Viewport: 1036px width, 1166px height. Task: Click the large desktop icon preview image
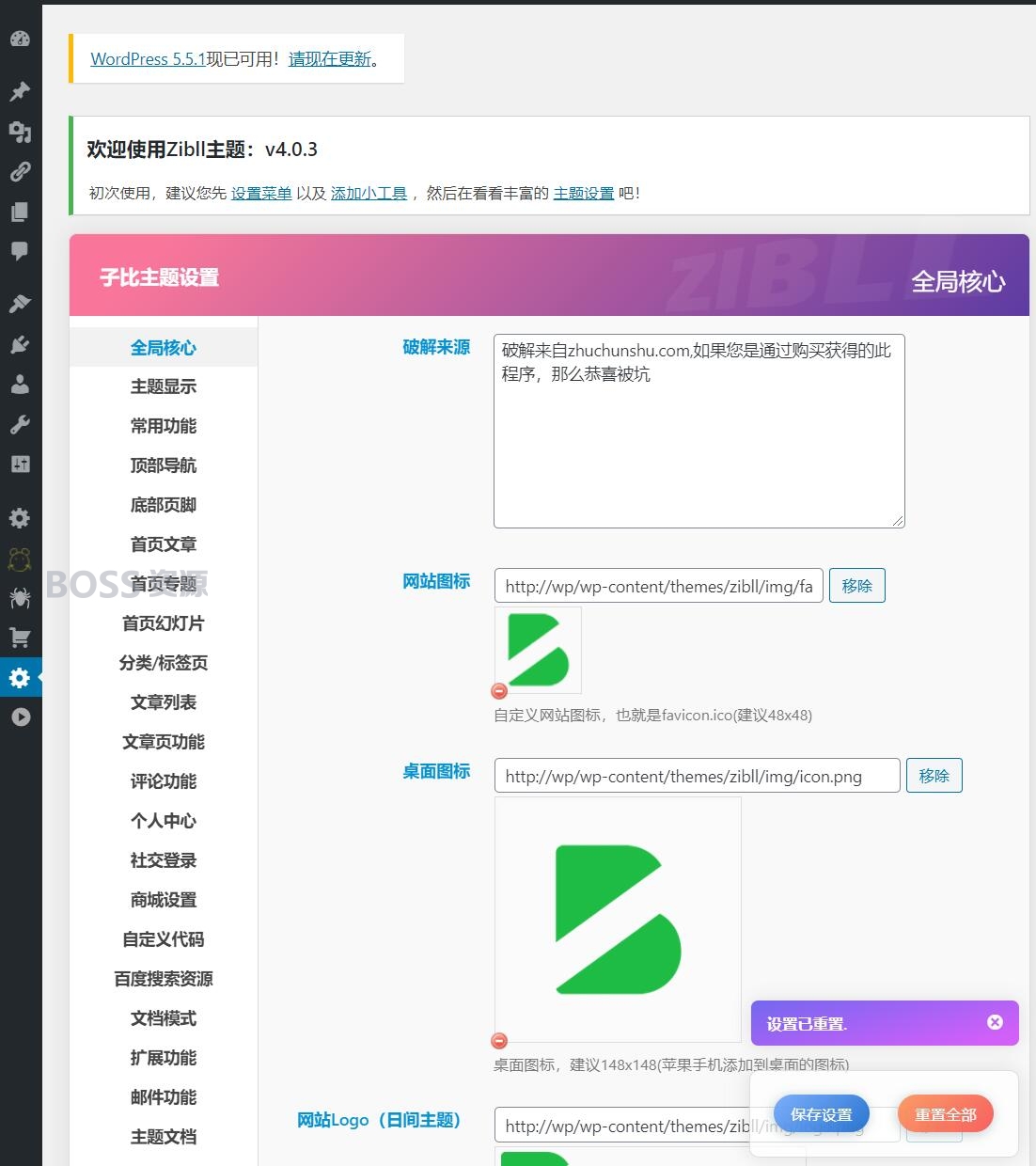pos(618,919)
